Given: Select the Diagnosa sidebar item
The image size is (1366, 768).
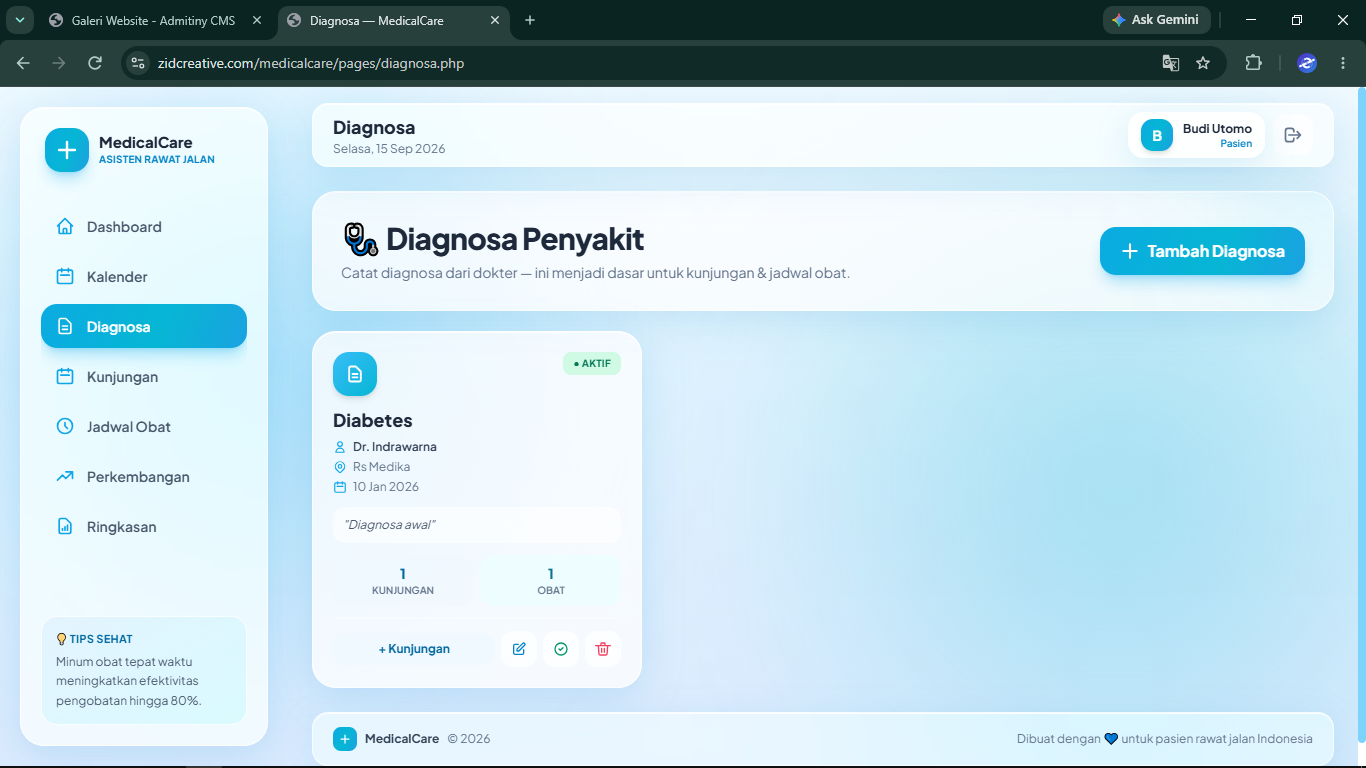Looking at the screenshot, I should point(144,326).
